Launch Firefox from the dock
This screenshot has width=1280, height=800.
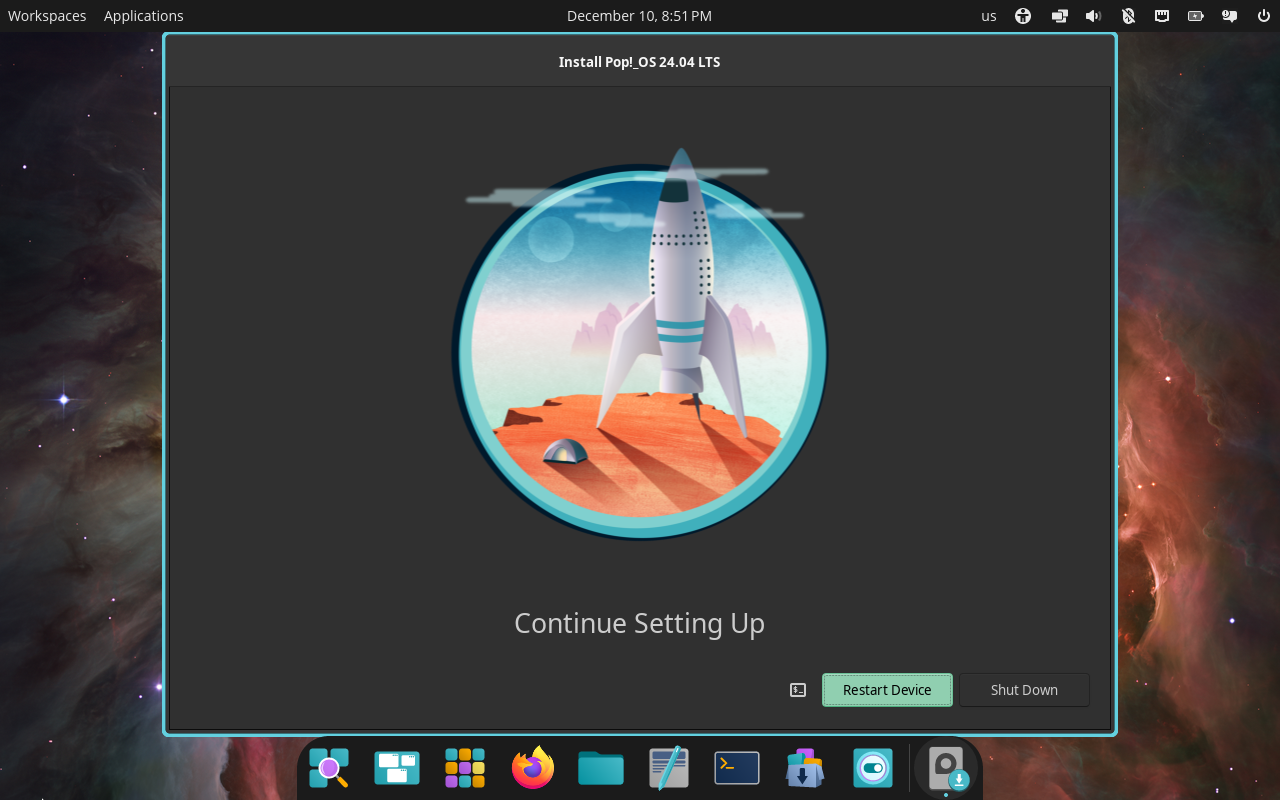point(533,768)
